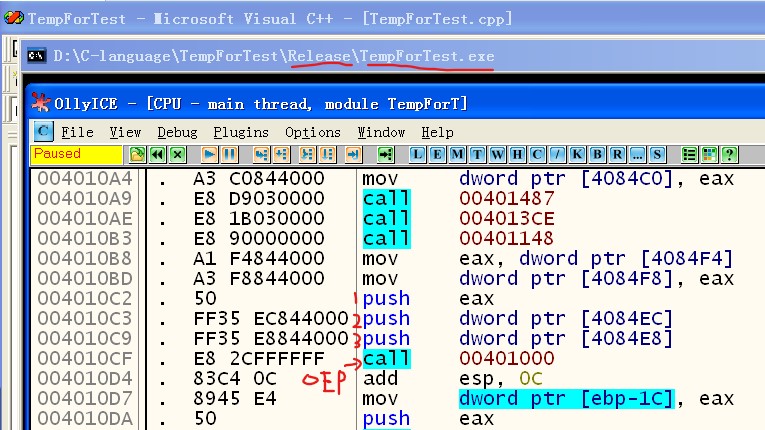The height and width of the screenshot is (430, 765).
Task: Open the Memory map with M button
Action: click(456, 154)
